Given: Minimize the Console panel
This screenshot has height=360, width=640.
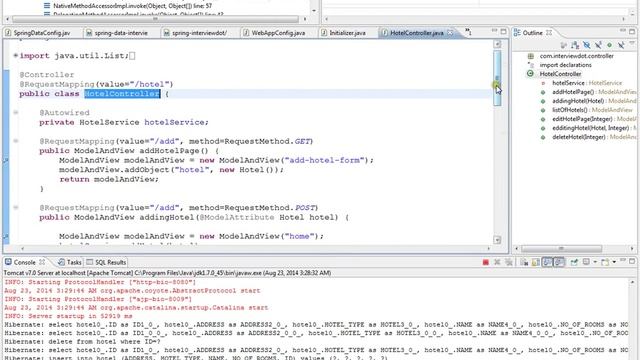Looking at the screenshot, I should [622, 260].
